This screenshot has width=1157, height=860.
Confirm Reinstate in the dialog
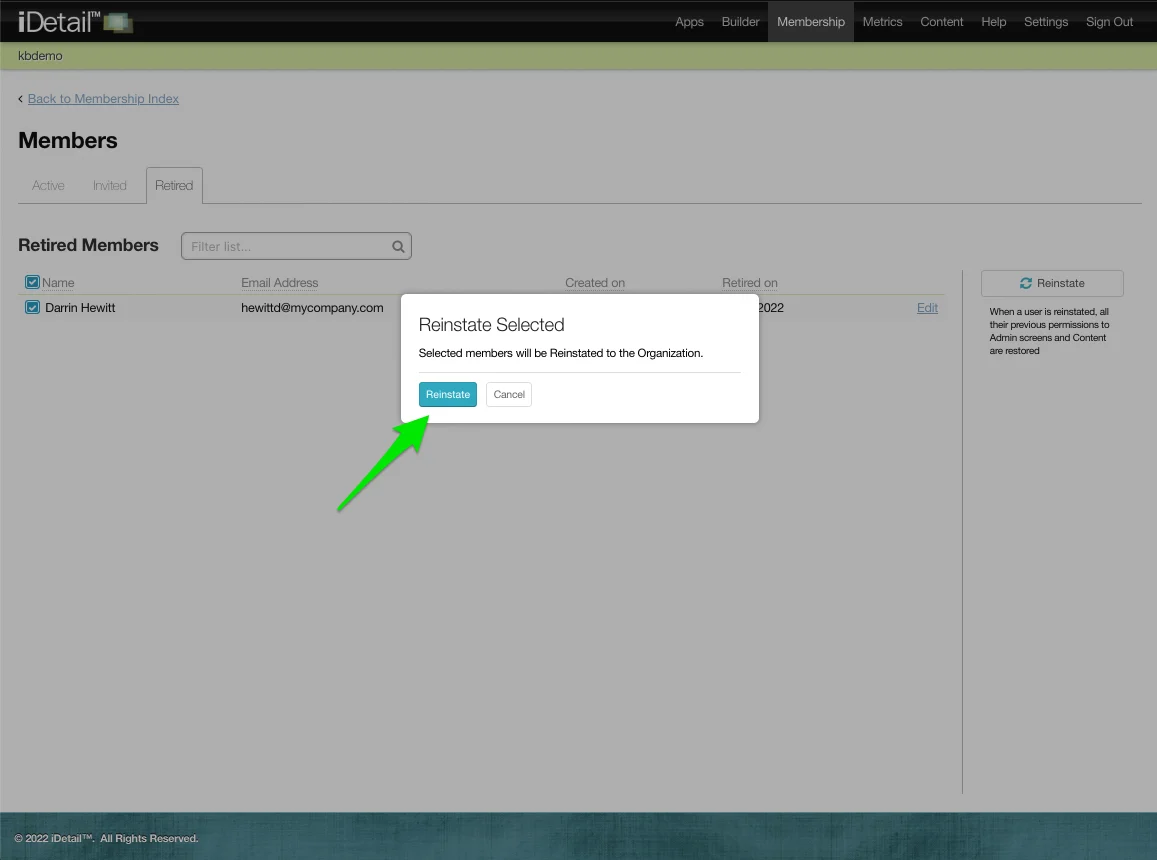pos(447,394)
